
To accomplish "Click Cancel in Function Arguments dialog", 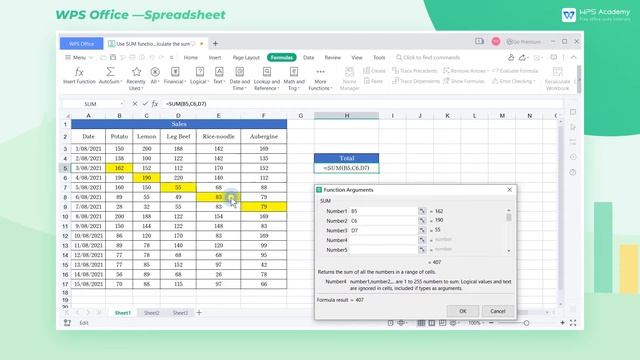I will tap(498, 311).
